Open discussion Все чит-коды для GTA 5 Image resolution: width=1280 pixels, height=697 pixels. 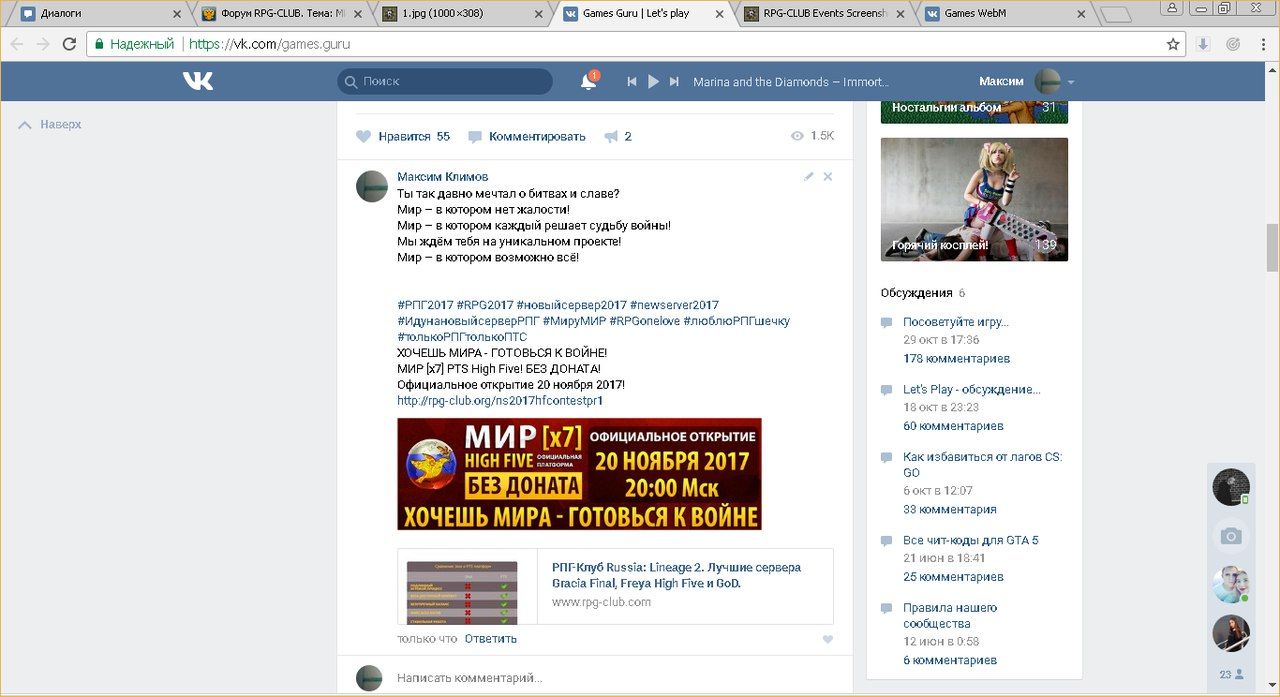pos(971,540)
